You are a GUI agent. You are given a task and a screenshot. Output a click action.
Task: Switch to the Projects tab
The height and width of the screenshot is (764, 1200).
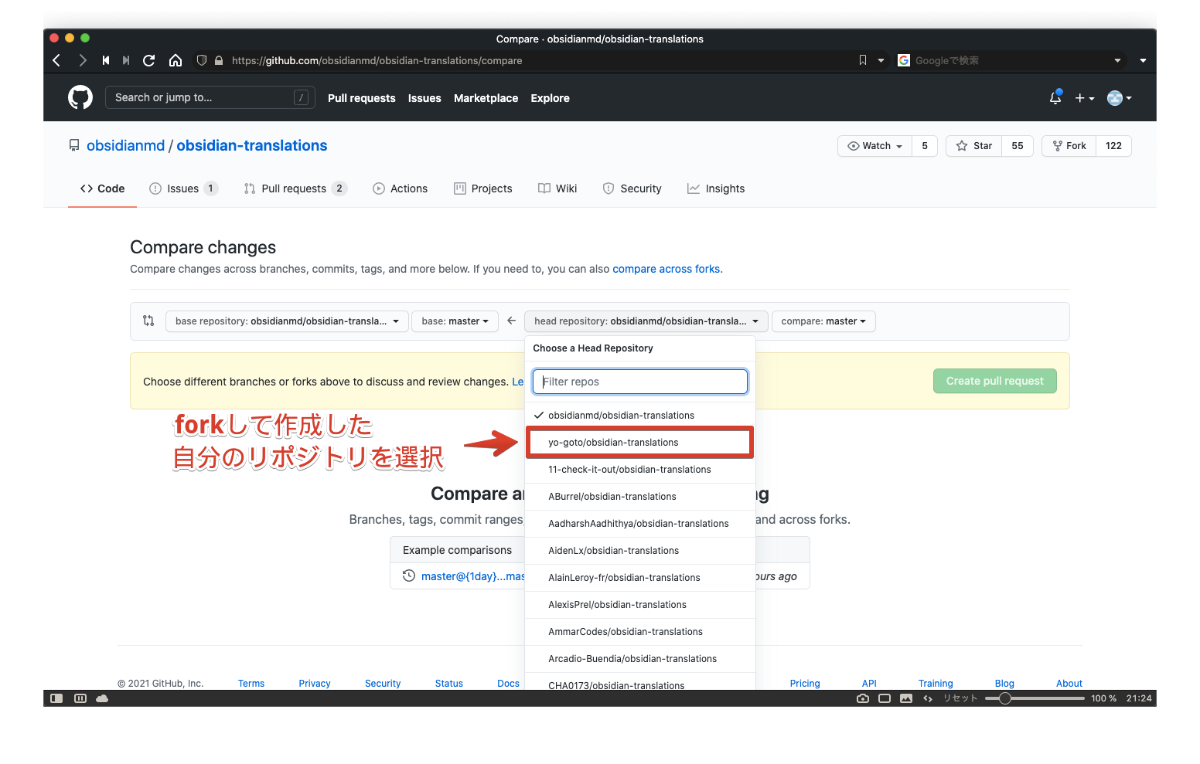tap(483, 188)
